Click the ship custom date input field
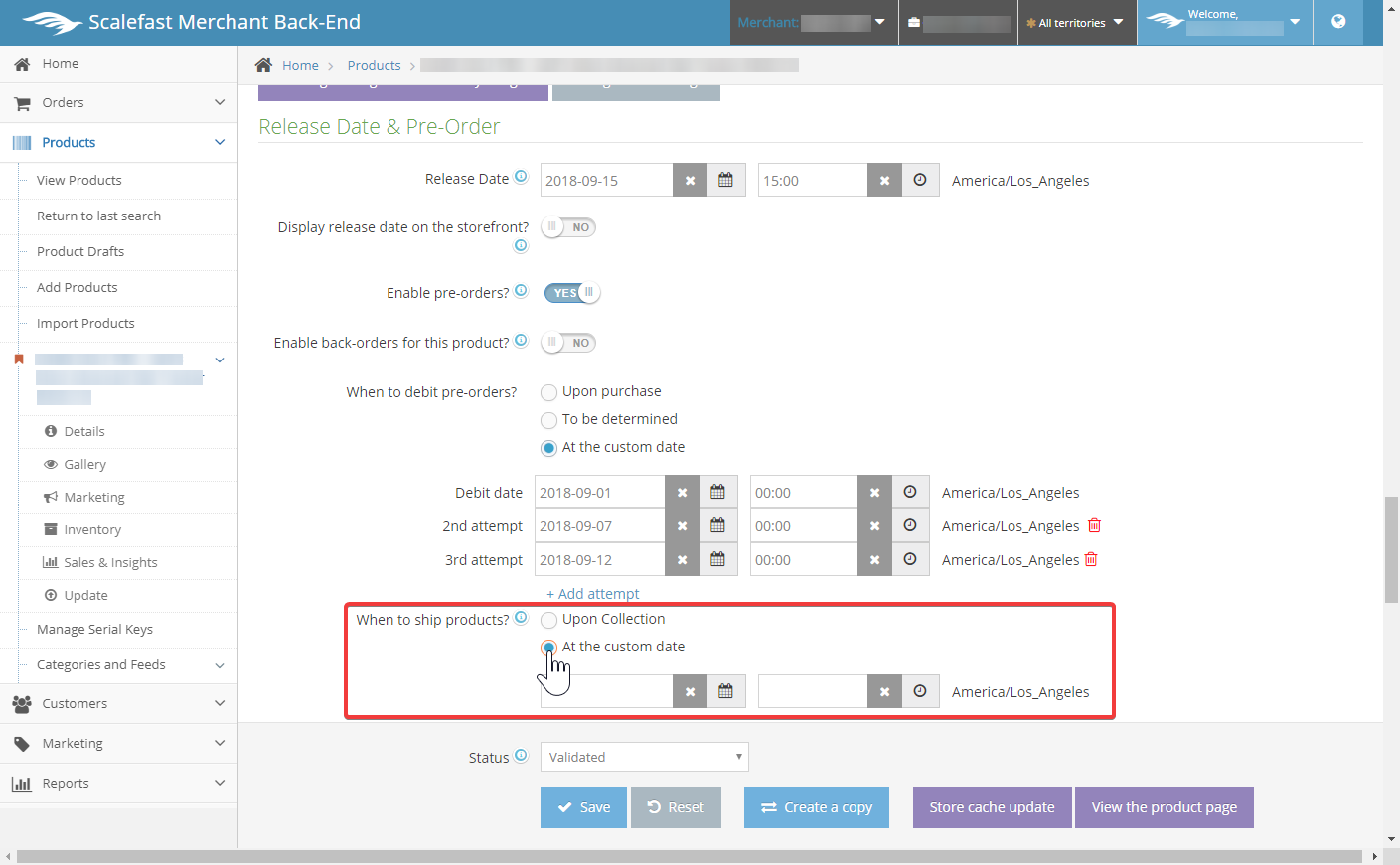Screen dimensions: 1400x865 click(606, 691)
